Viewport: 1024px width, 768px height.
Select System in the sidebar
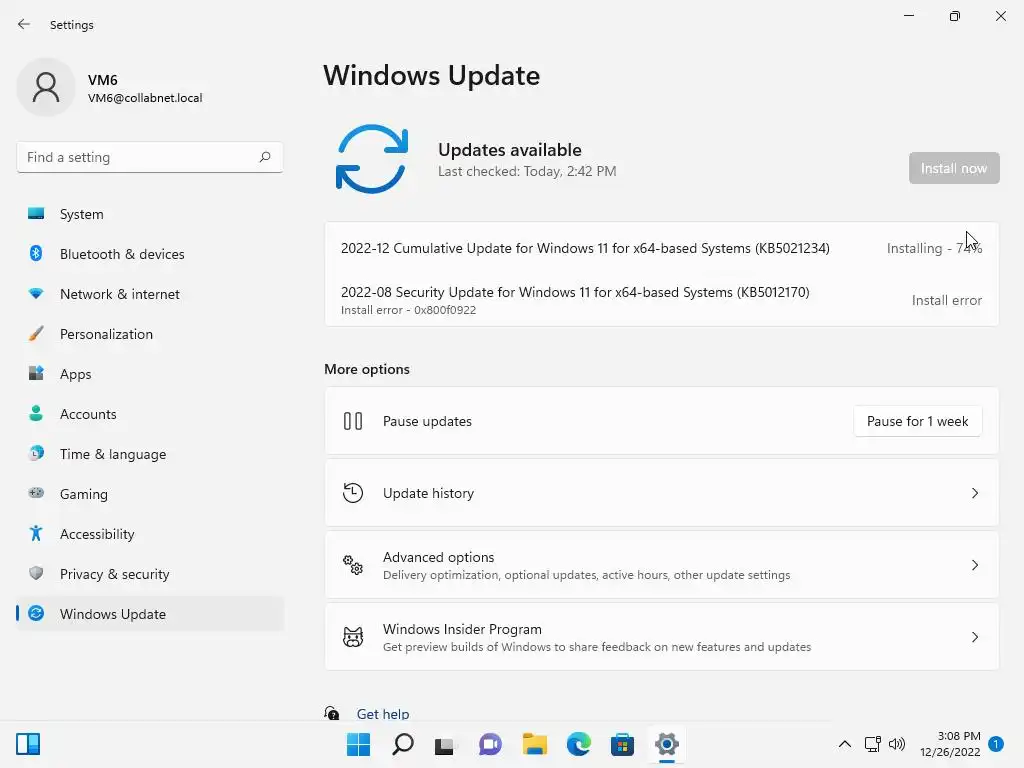150,214
